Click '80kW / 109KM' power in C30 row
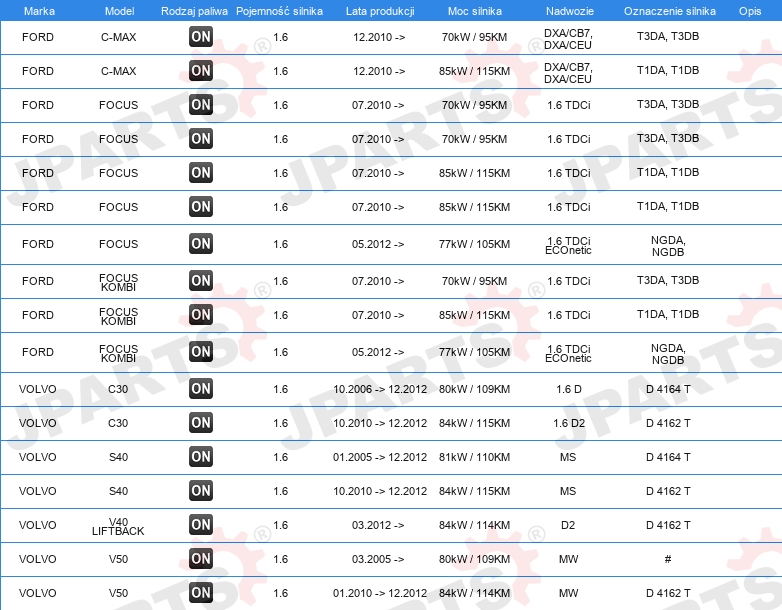Image resolution: width=782 pixels, height=610 pixels. [474, 389]
